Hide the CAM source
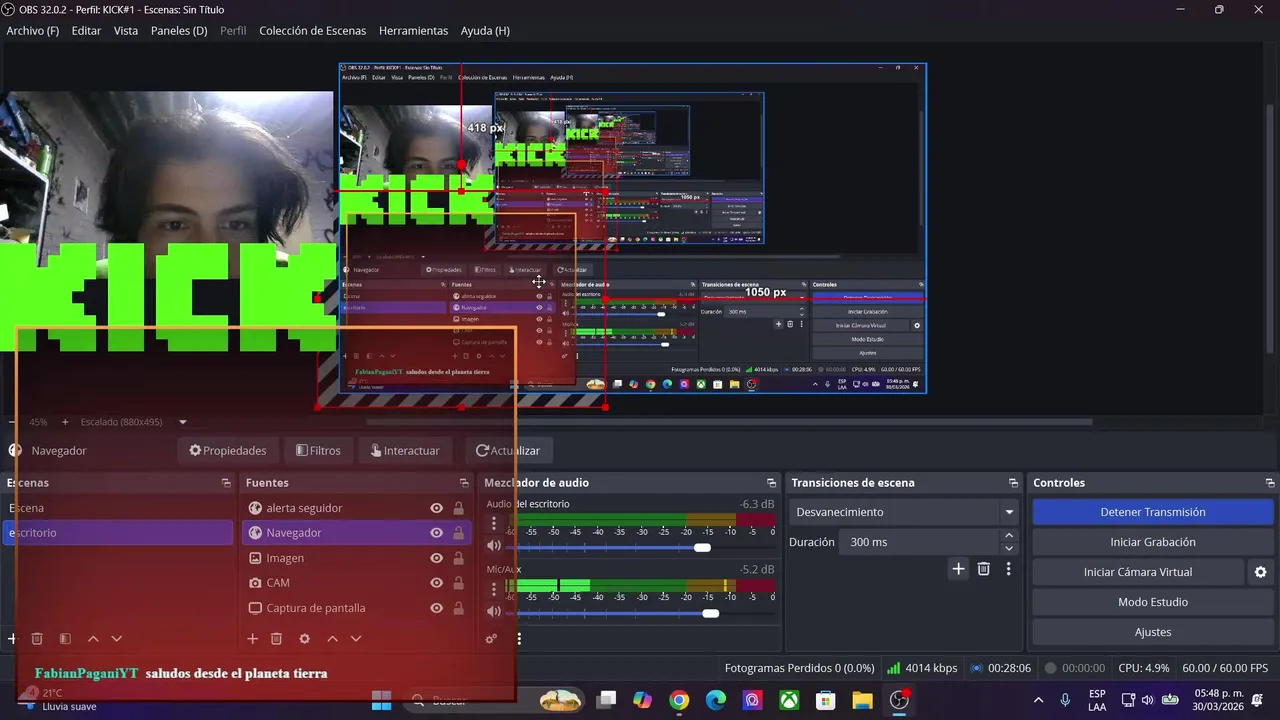Image resolution: width=1280 pixels, height=720 pixels. [x=436, y=583]
